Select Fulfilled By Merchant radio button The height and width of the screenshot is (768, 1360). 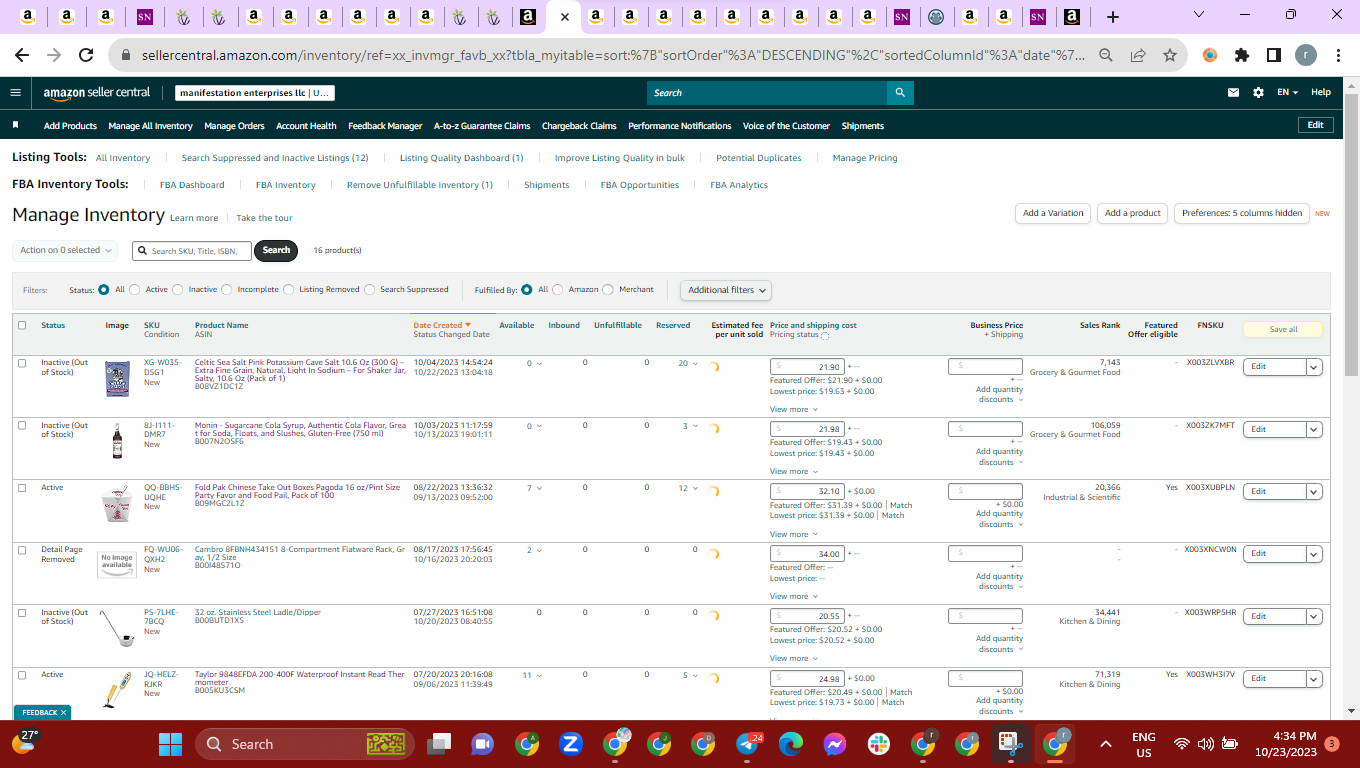(608, 290)
